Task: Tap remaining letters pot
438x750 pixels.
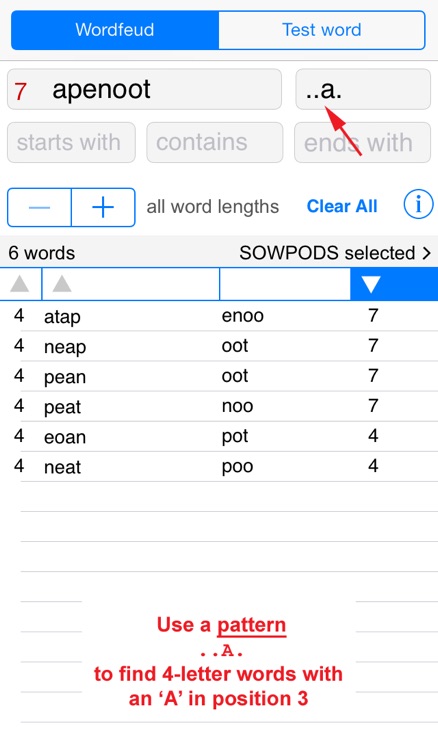Action: click(235, 436)
